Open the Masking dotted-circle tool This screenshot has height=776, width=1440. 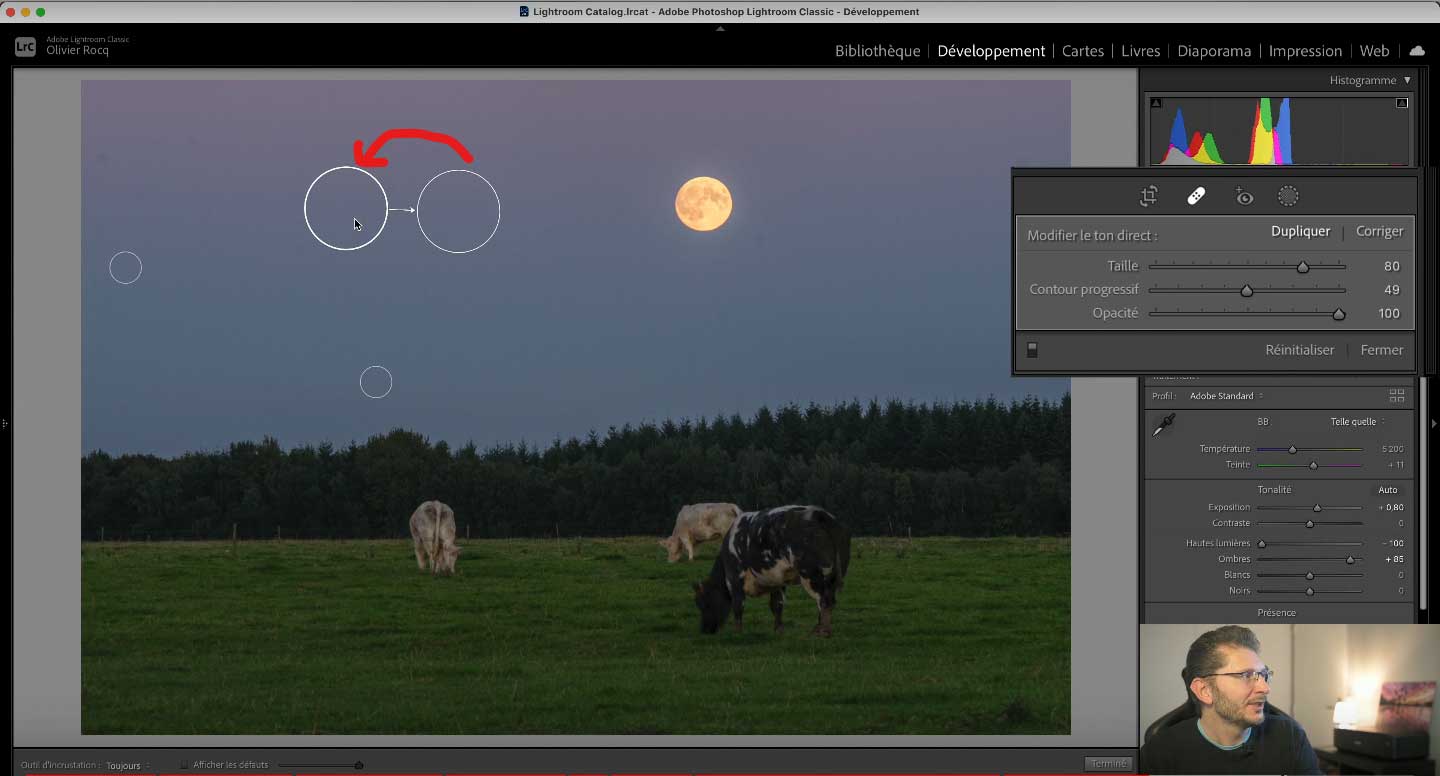coord(1288,197)
